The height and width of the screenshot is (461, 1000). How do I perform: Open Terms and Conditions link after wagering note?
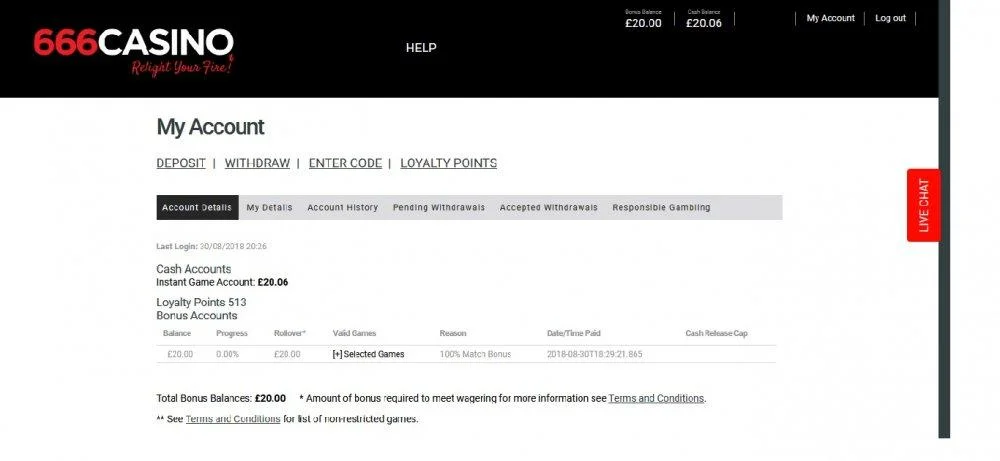click(x=656, y=399)
